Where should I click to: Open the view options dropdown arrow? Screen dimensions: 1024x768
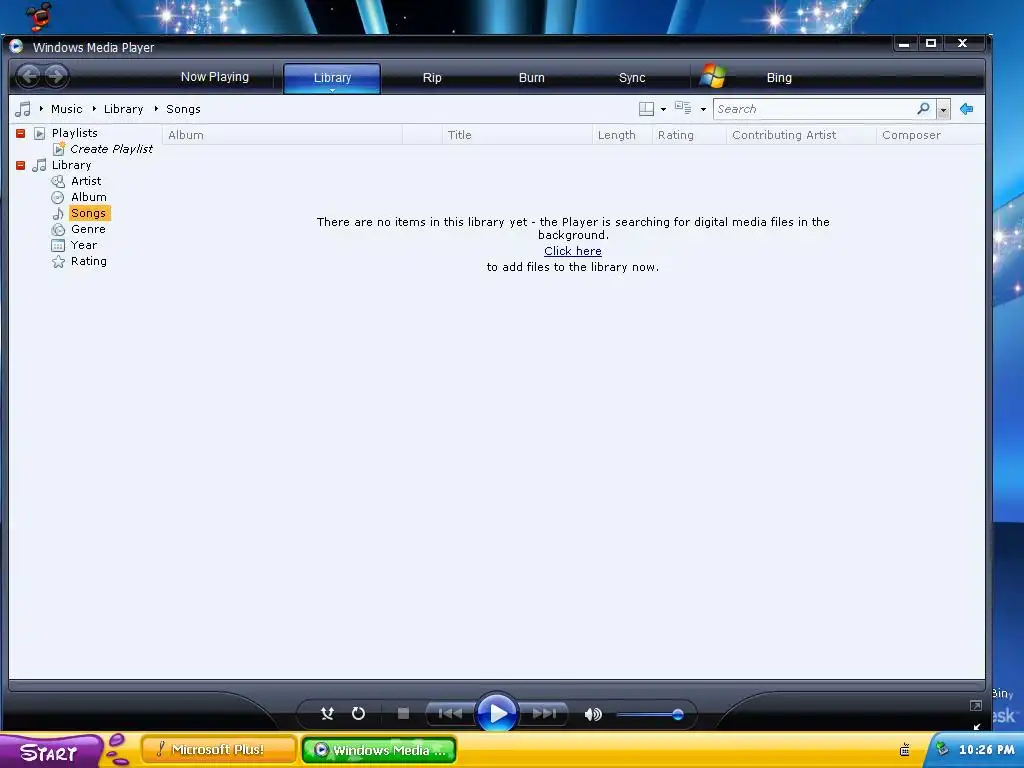click(x=703, y=110)
